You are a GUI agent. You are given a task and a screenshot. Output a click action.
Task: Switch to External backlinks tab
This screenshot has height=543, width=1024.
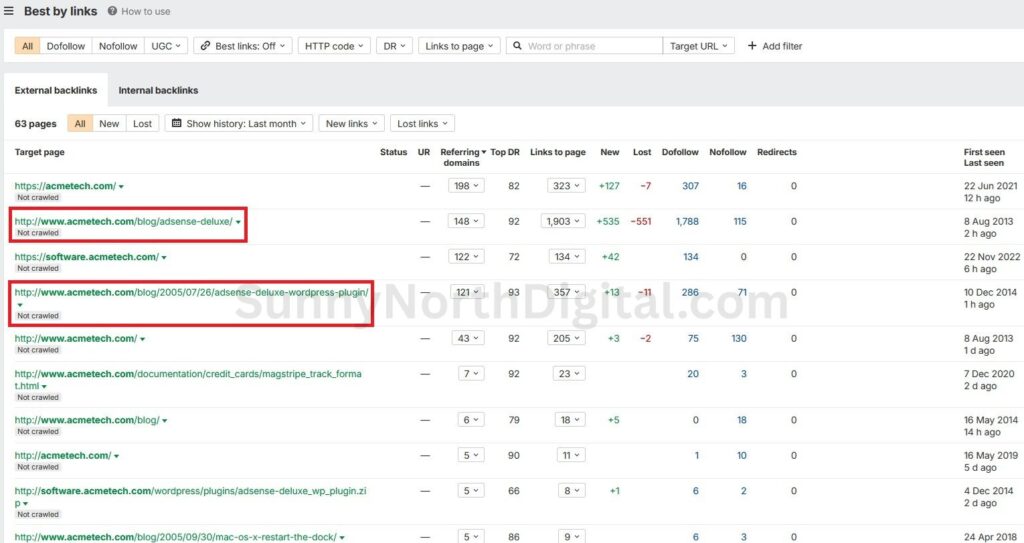coord(56,90)
